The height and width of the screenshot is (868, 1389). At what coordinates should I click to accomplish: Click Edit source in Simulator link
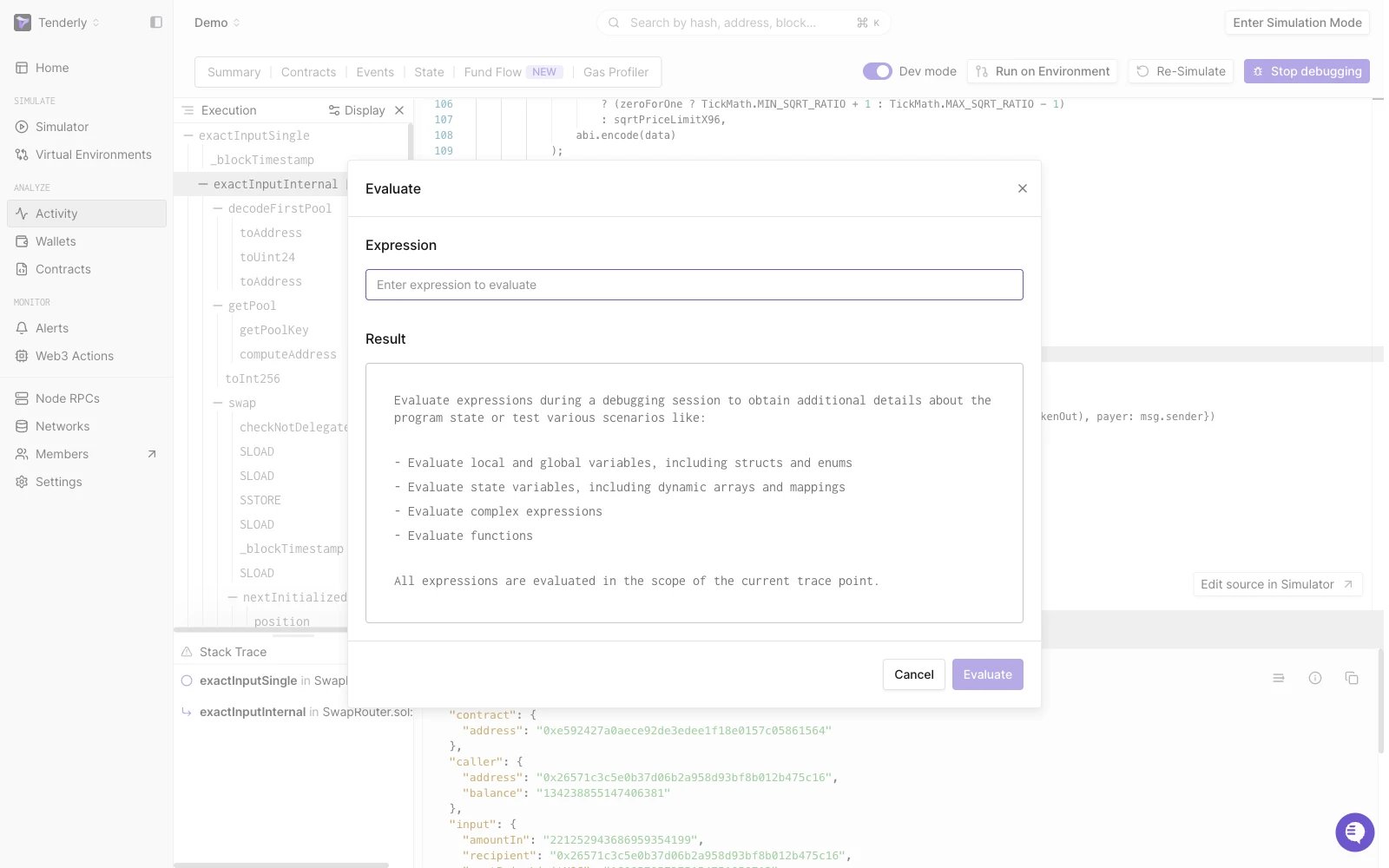coord(1278,584)
